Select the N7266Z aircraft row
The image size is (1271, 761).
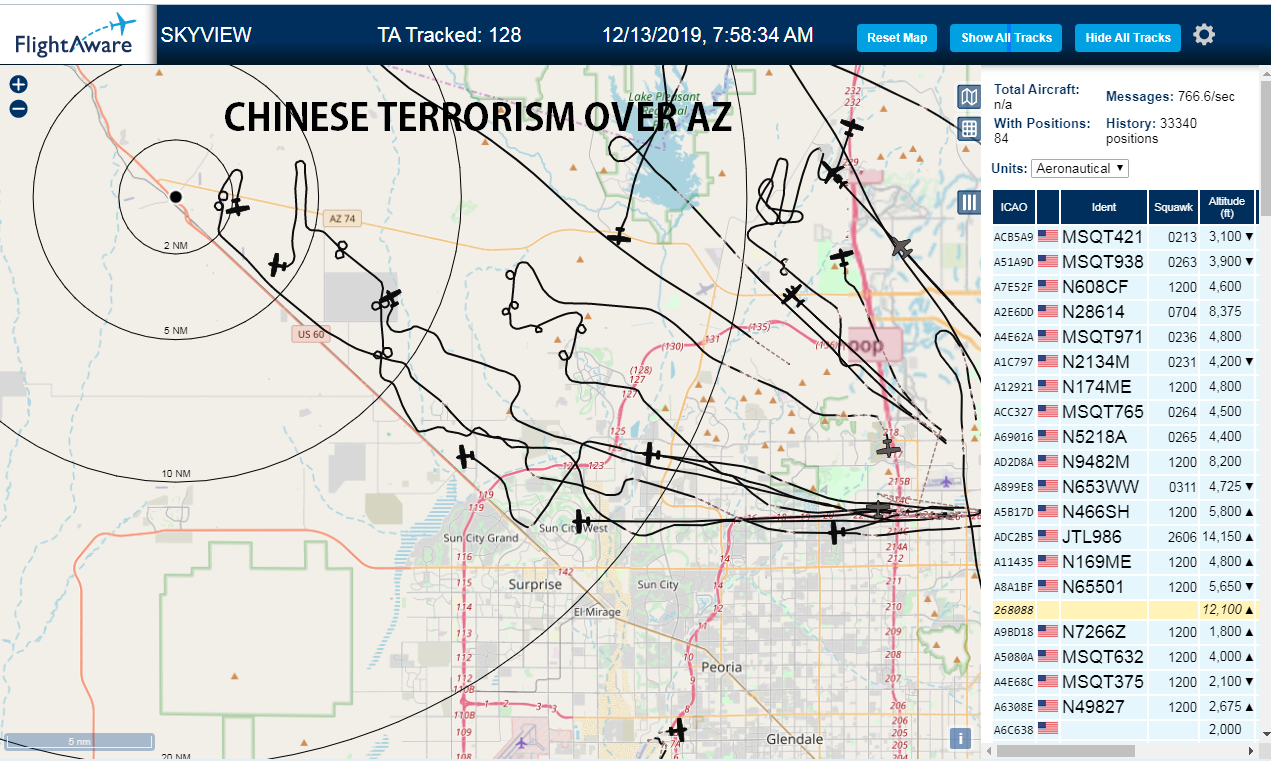coord(1124,632)
